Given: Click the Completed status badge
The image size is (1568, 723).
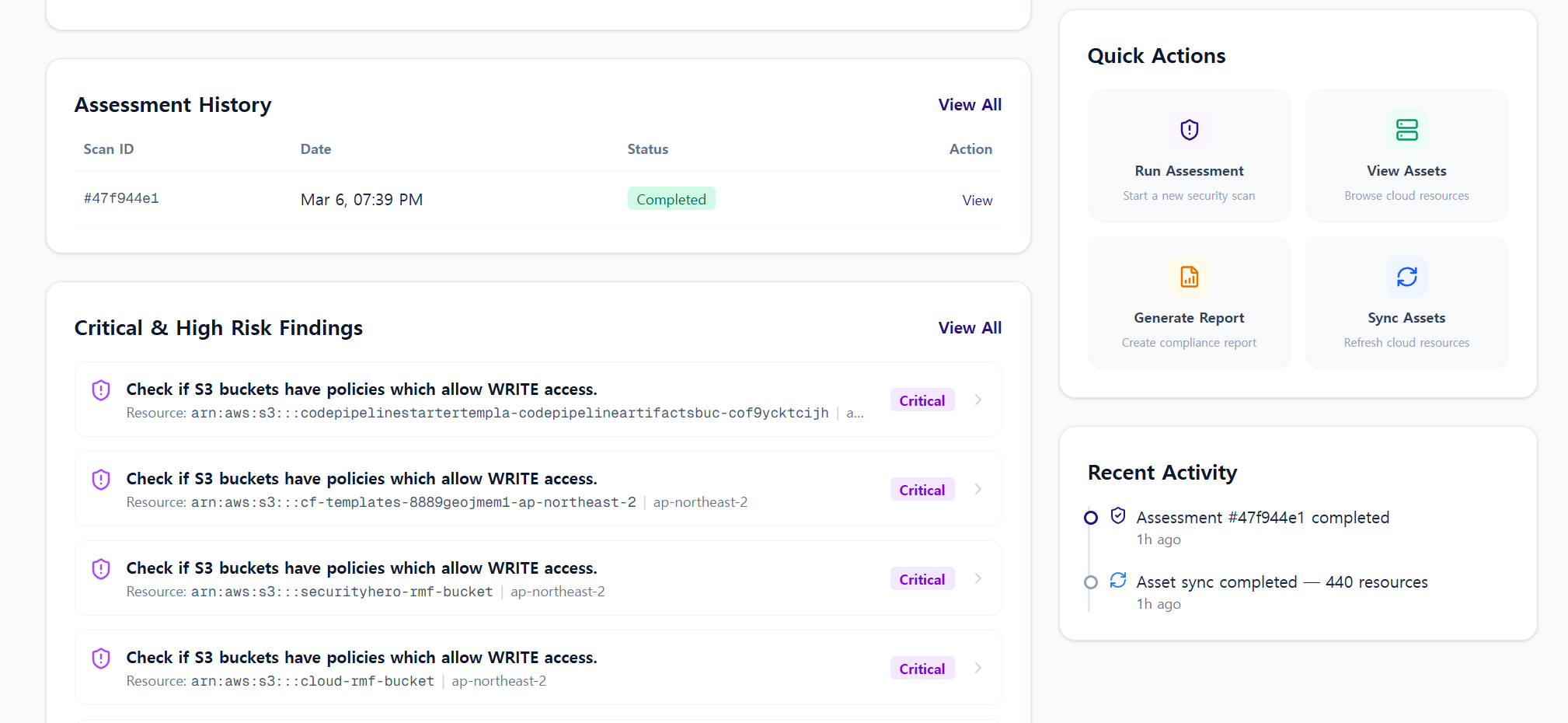Looking at the screenshot, I should coord(671,199).
